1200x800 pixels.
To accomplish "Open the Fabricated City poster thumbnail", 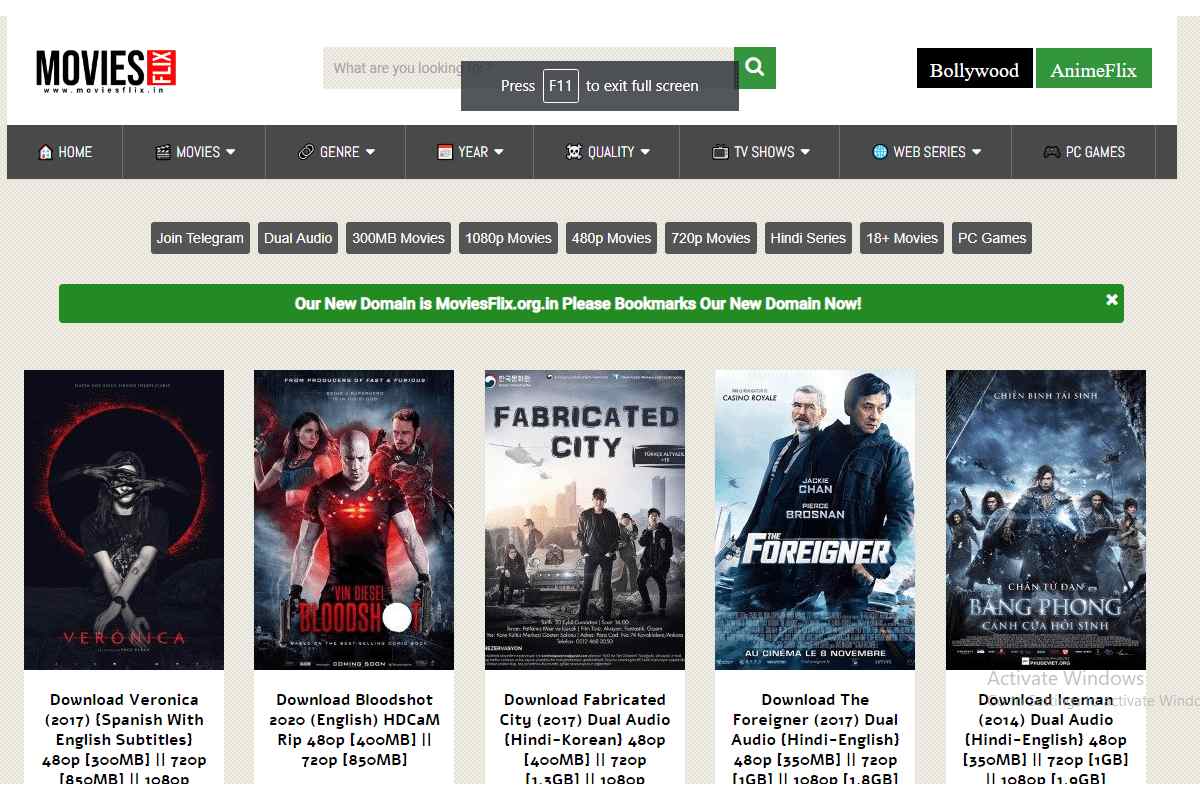I will [x=585, y=520].
